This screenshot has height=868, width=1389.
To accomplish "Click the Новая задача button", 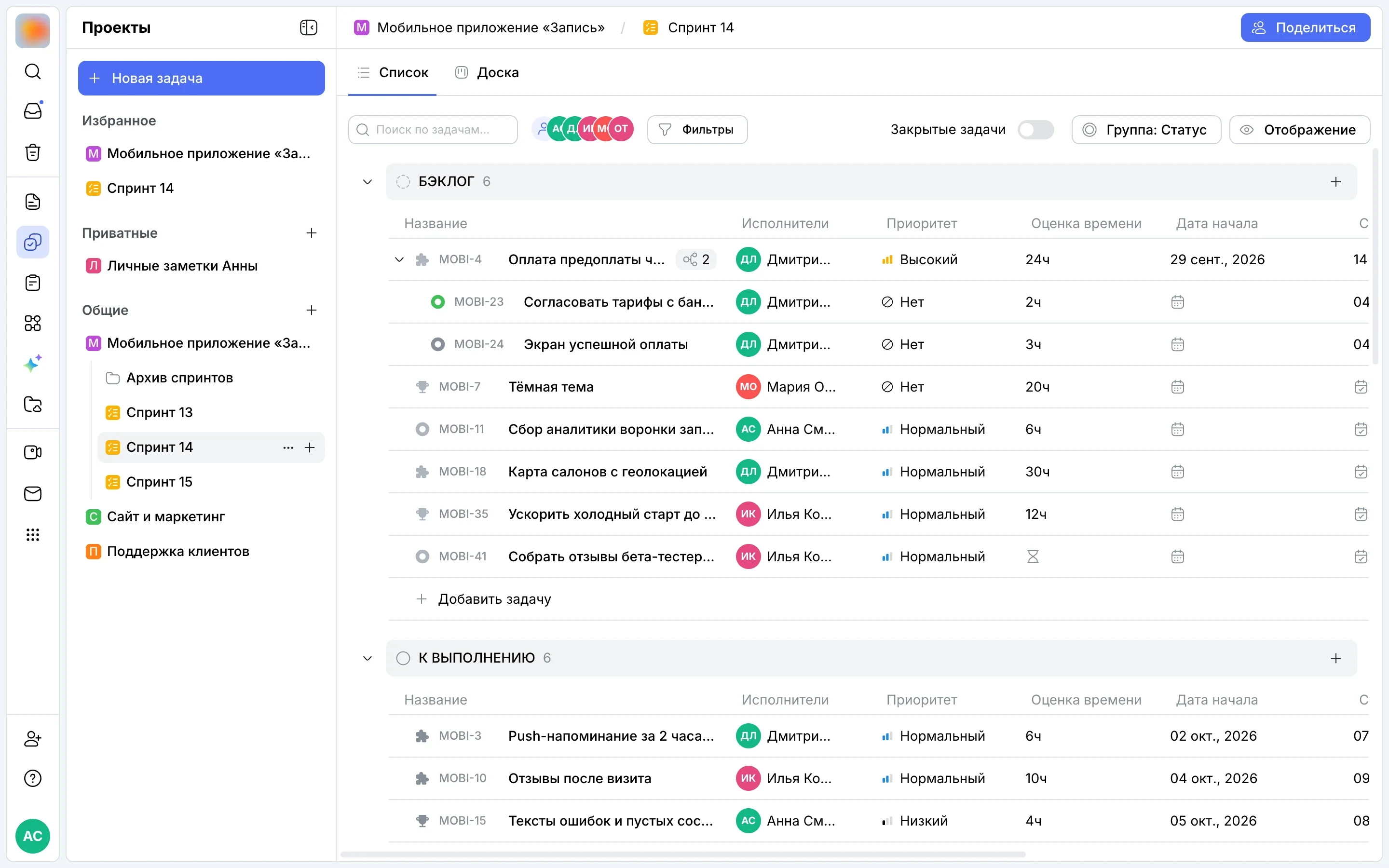I will click(x=202, y=78).
